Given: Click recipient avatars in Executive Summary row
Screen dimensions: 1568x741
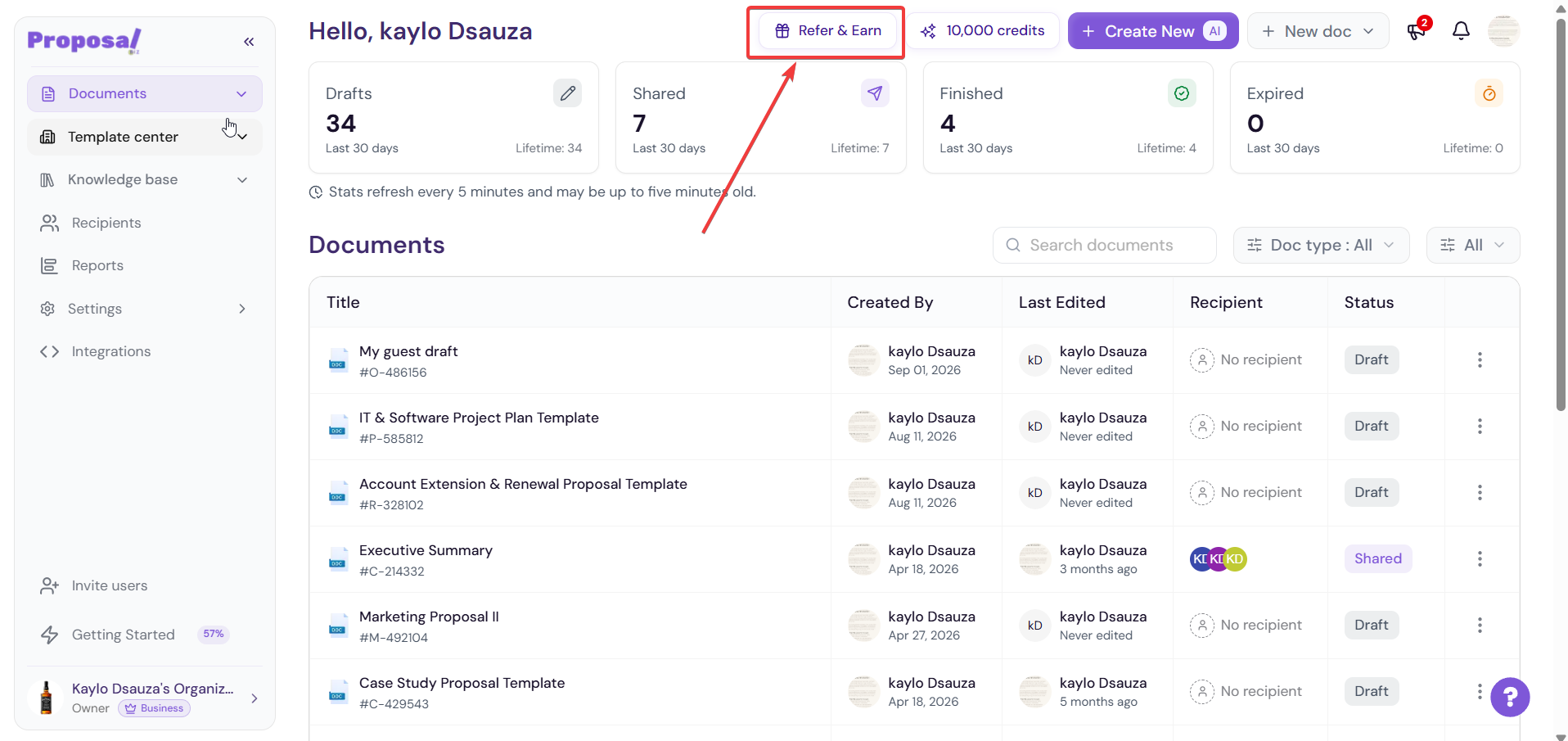Looking at the screenshot, I should (1218, 559).
